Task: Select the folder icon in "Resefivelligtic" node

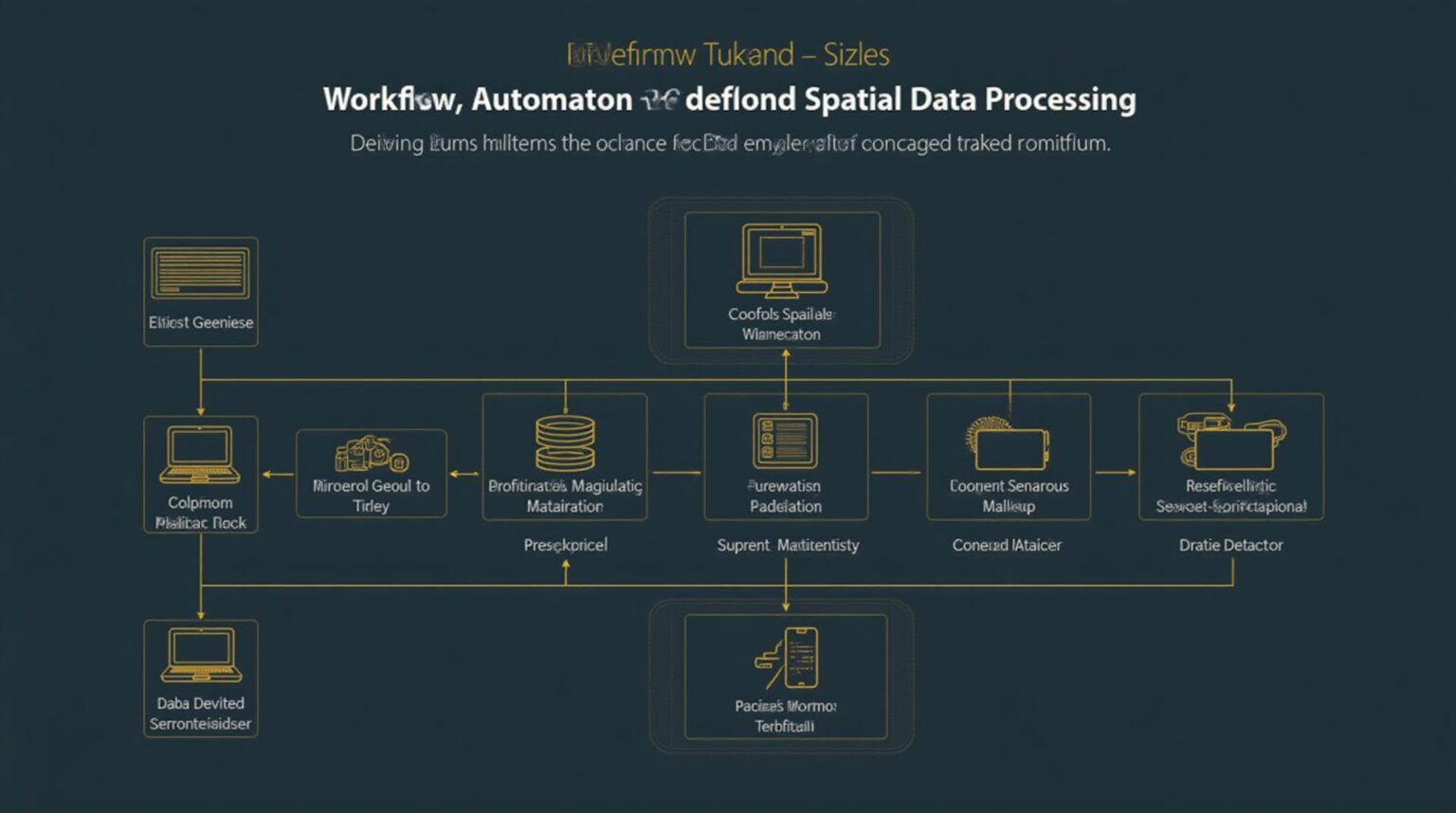Action: click(x=1230, y=443)
